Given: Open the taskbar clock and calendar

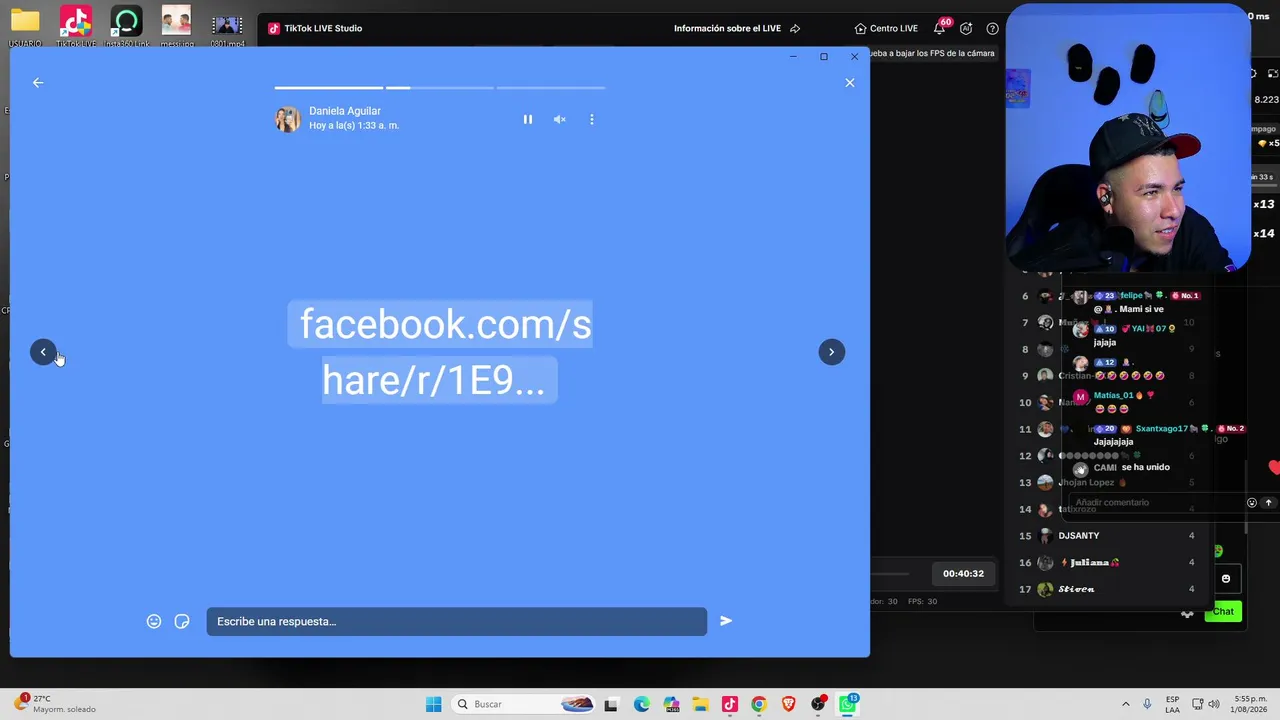Looking at the screenshot, I should tap(1250, 704).
